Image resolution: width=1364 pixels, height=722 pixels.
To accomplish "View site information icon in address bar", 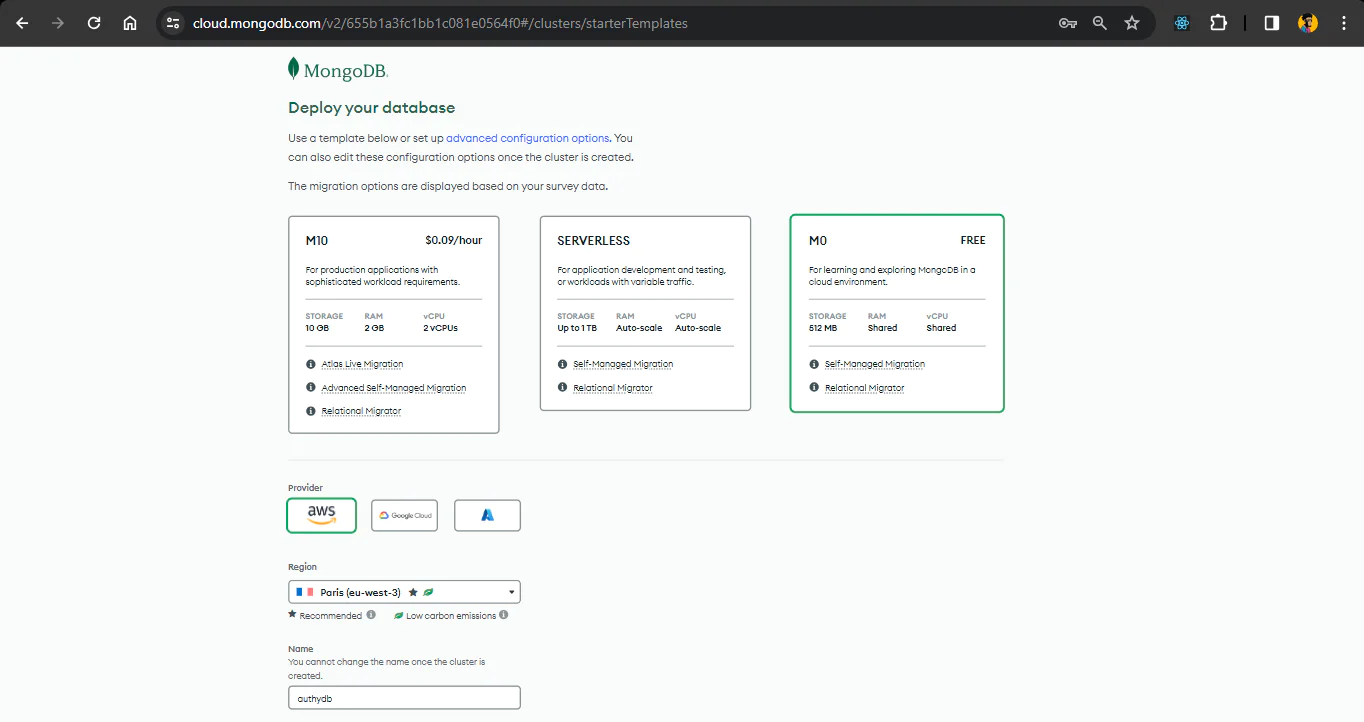I will click(173, 23).
